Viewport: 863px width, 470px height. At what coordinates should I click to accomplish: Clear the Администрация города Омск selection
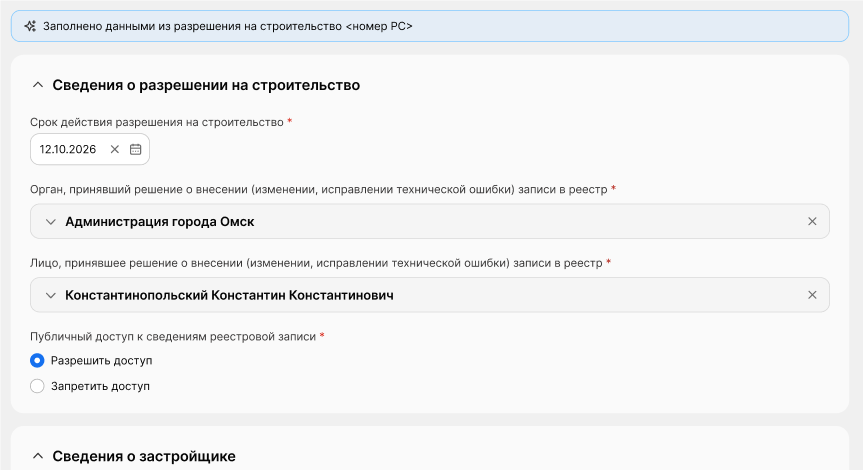(812, 221)
